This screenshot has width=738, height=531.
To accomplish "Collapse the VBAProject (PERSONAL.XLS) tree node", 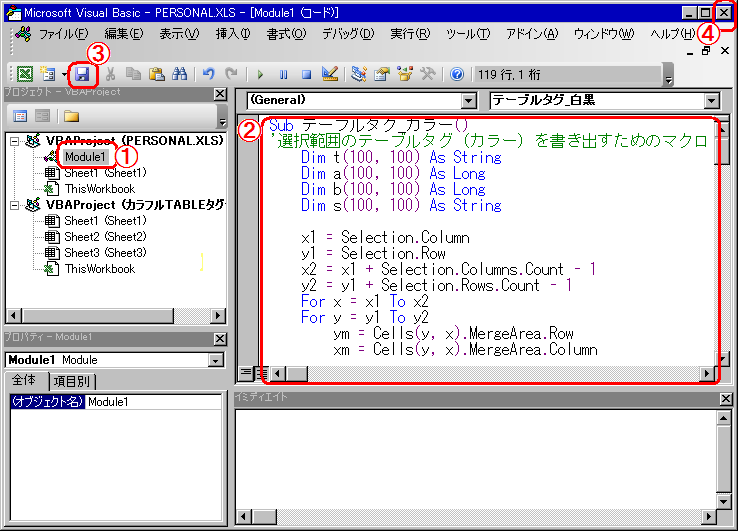I will [14, 141].
